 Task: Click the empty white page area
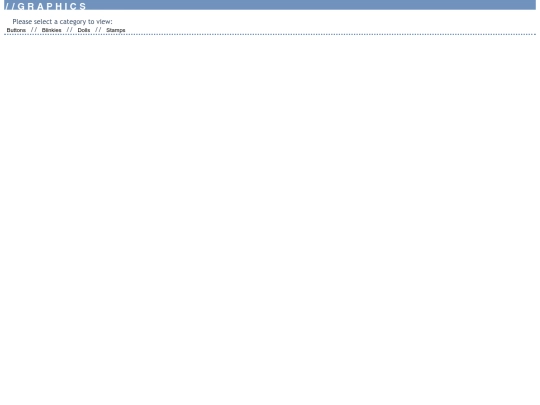(x=270, y=207)
